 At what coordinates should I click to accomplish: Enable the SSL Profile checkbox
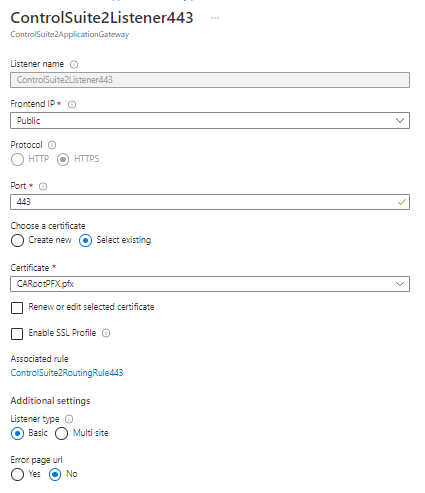pyautogui.click(x=17, y=334)
